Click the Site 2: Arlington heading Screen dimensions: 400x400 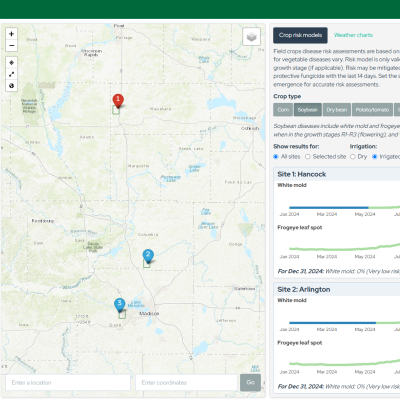(x=304, y=289)
